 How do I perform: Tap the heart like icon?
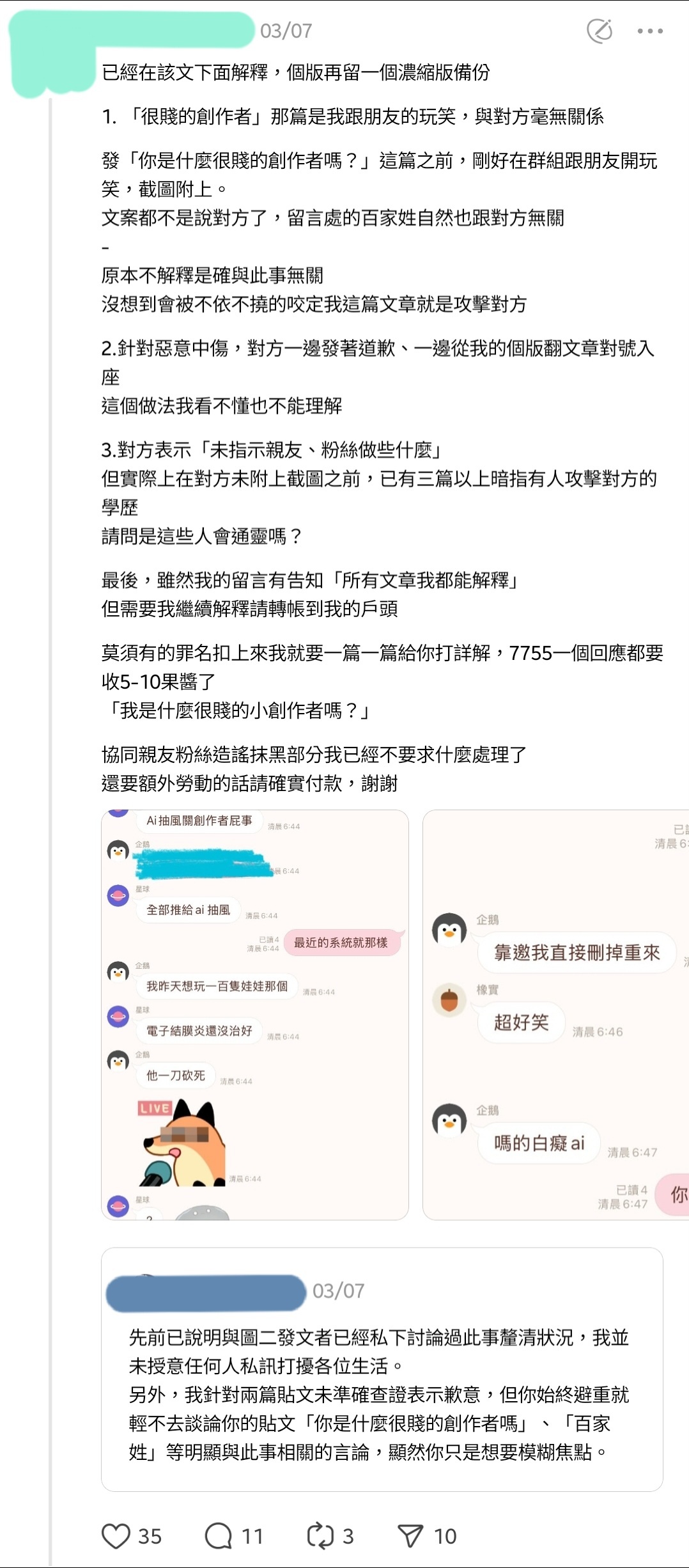116,1535
